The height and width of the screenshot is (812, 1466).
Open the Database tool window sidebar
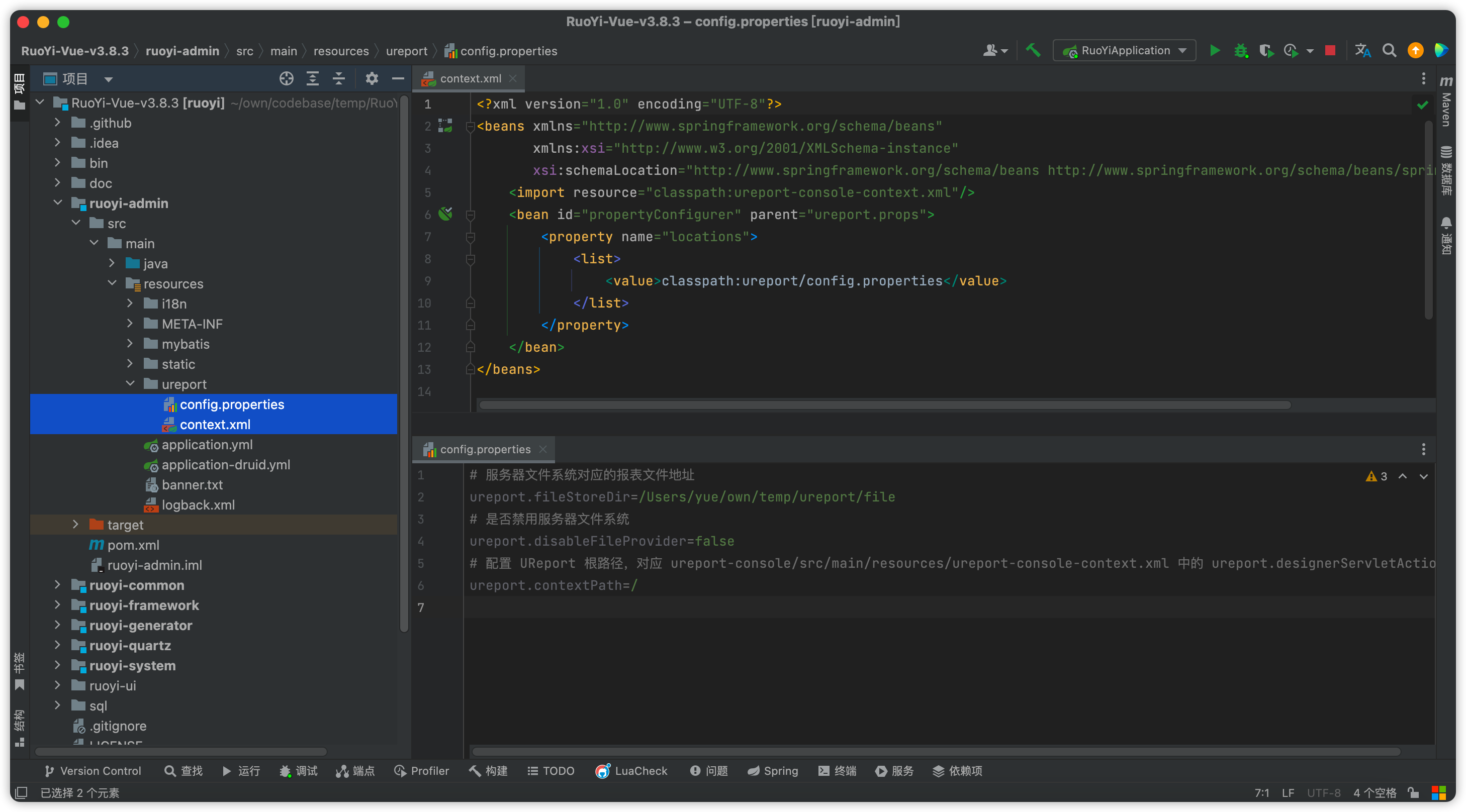click(x=1446, y=171)
